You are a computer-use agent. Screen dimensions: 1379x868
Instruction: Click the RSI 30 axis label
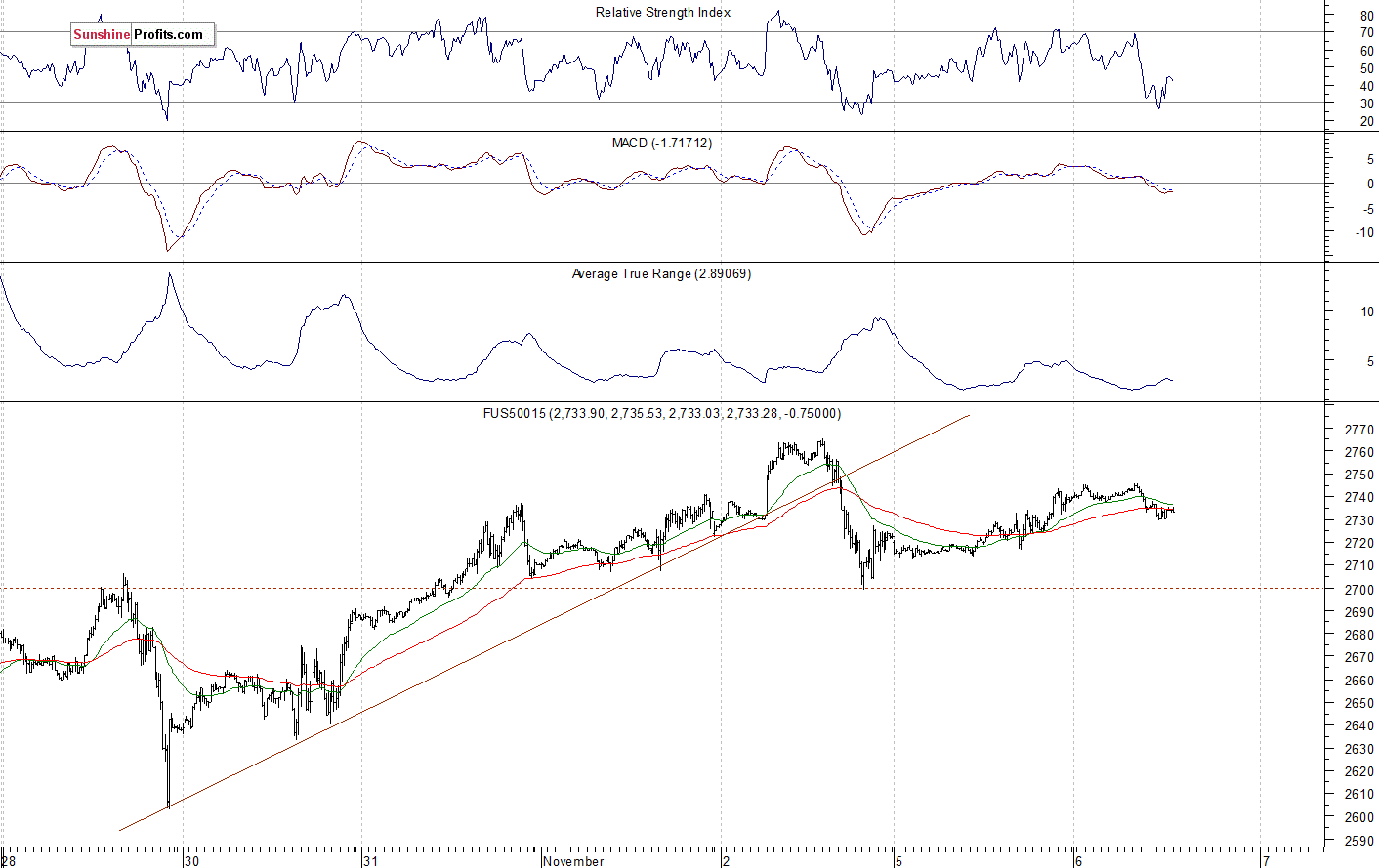click(1366, 103)
